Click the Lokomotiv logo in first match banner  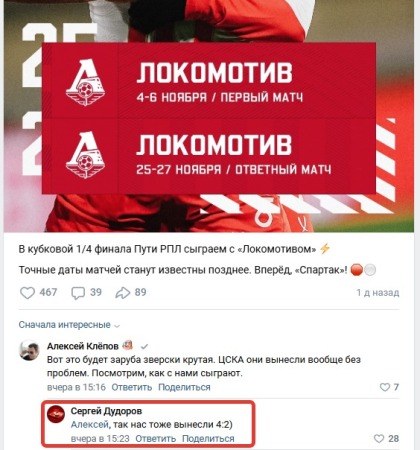85,82
